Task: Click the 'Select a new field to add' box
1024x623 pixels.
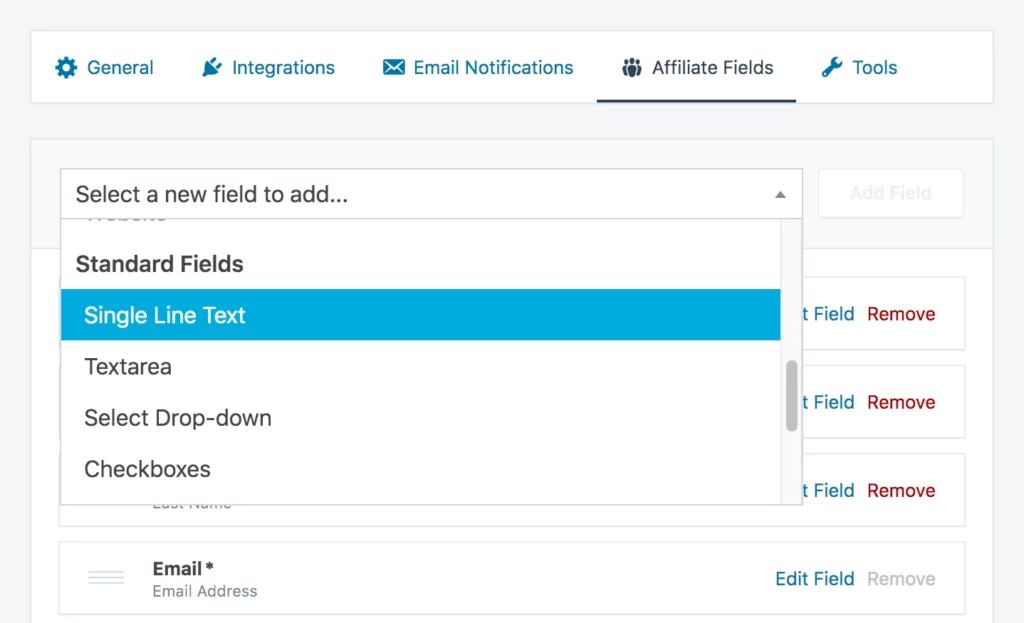Action: point(400,193)
